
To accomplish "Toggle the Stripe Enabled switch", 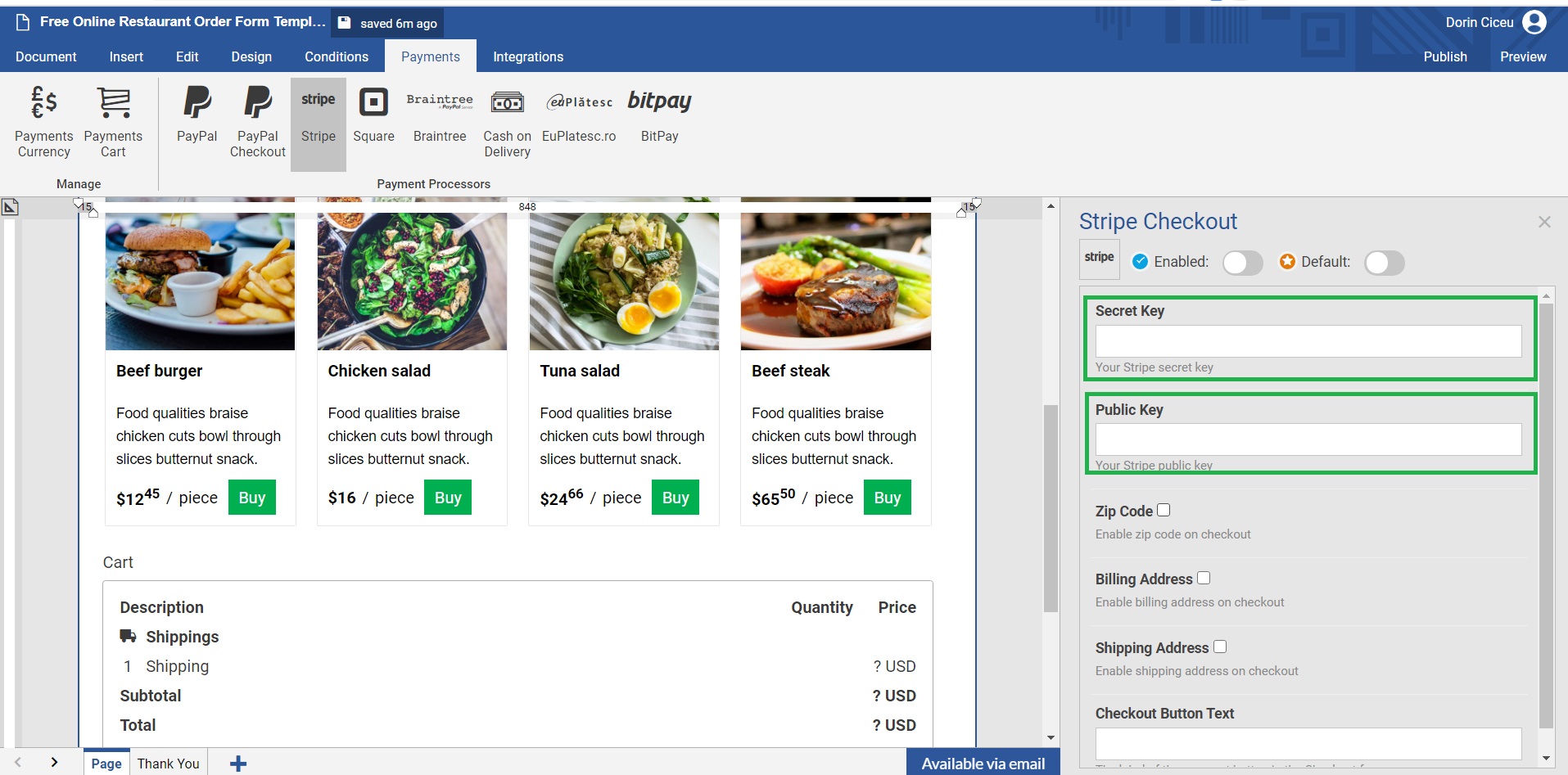I will point(1242,263).
